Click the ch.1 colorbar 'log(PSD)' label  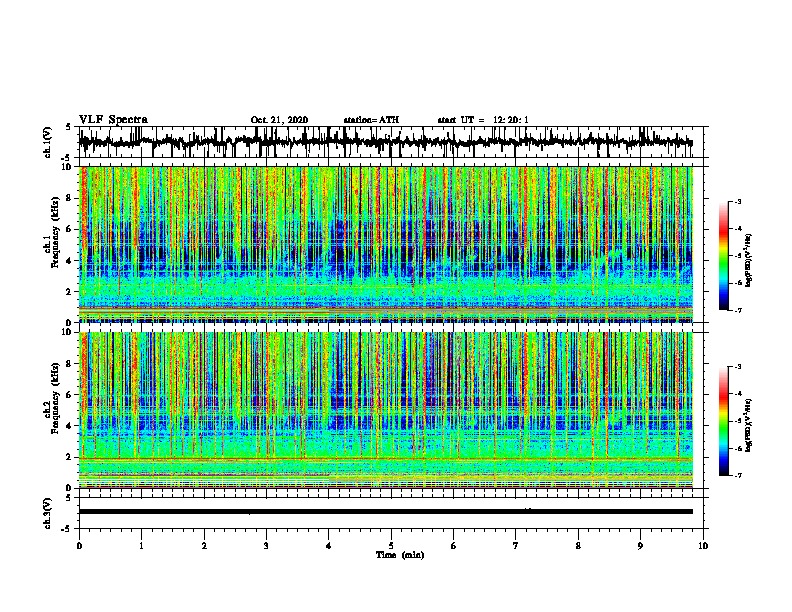(749, 260)
